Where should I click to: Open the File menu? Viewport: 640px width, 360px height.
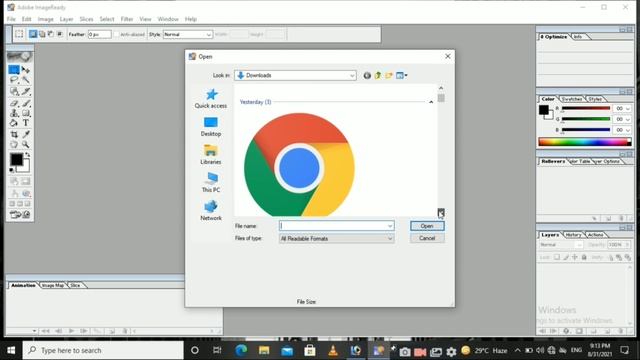[11, 19]
